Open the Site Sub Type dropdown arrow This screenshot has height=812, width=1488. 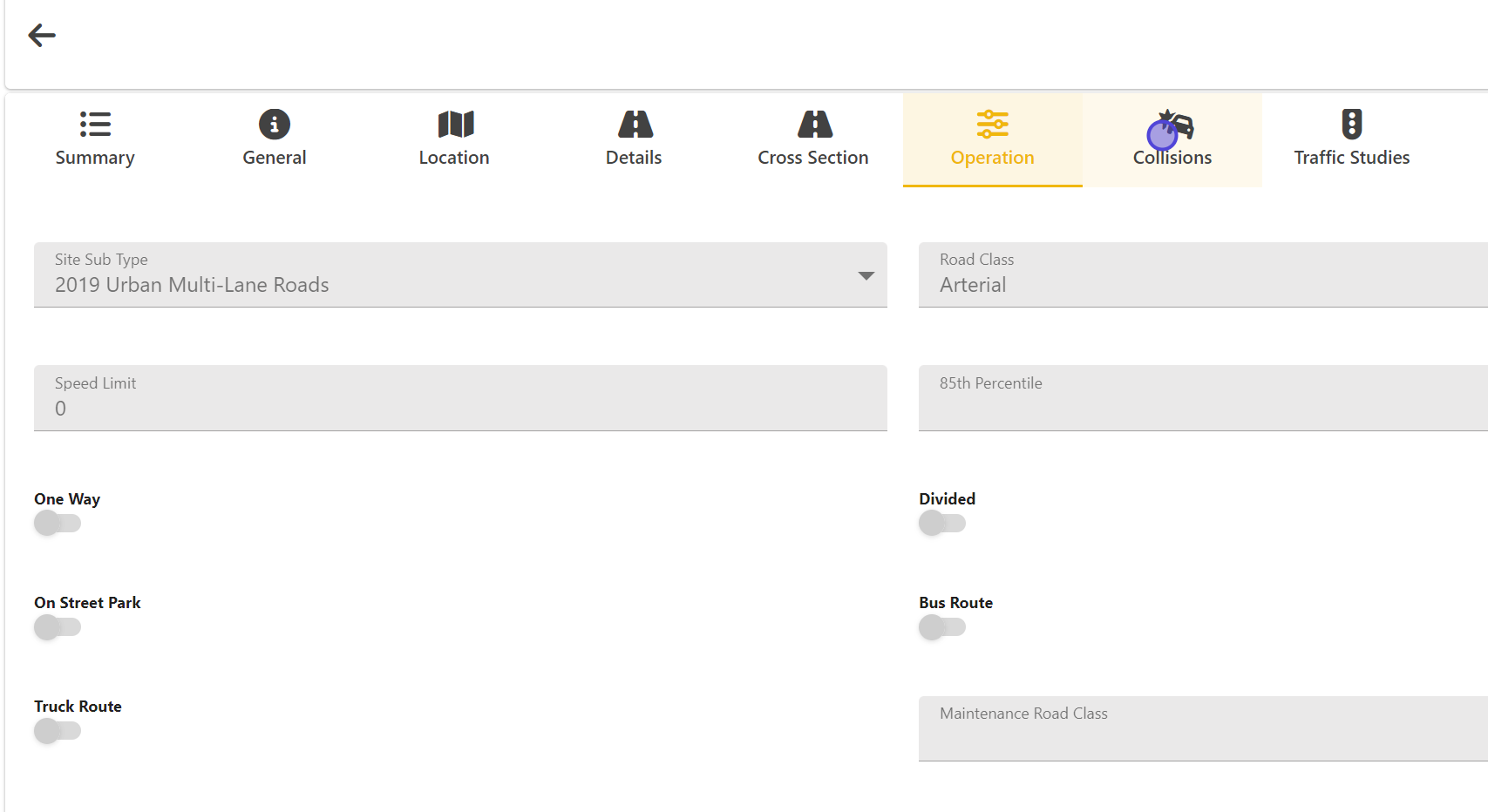tap(866, 276)
